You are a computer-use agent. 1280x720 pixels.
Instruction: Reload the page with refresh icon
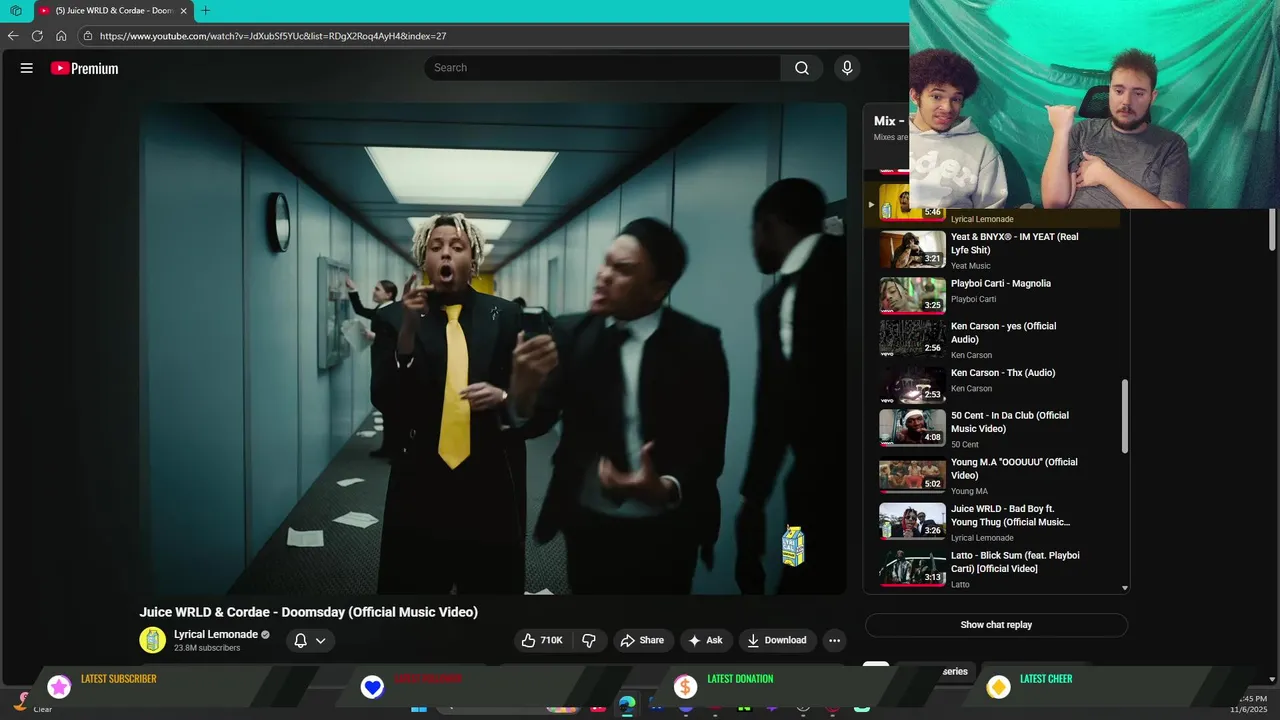pos(37,36)
